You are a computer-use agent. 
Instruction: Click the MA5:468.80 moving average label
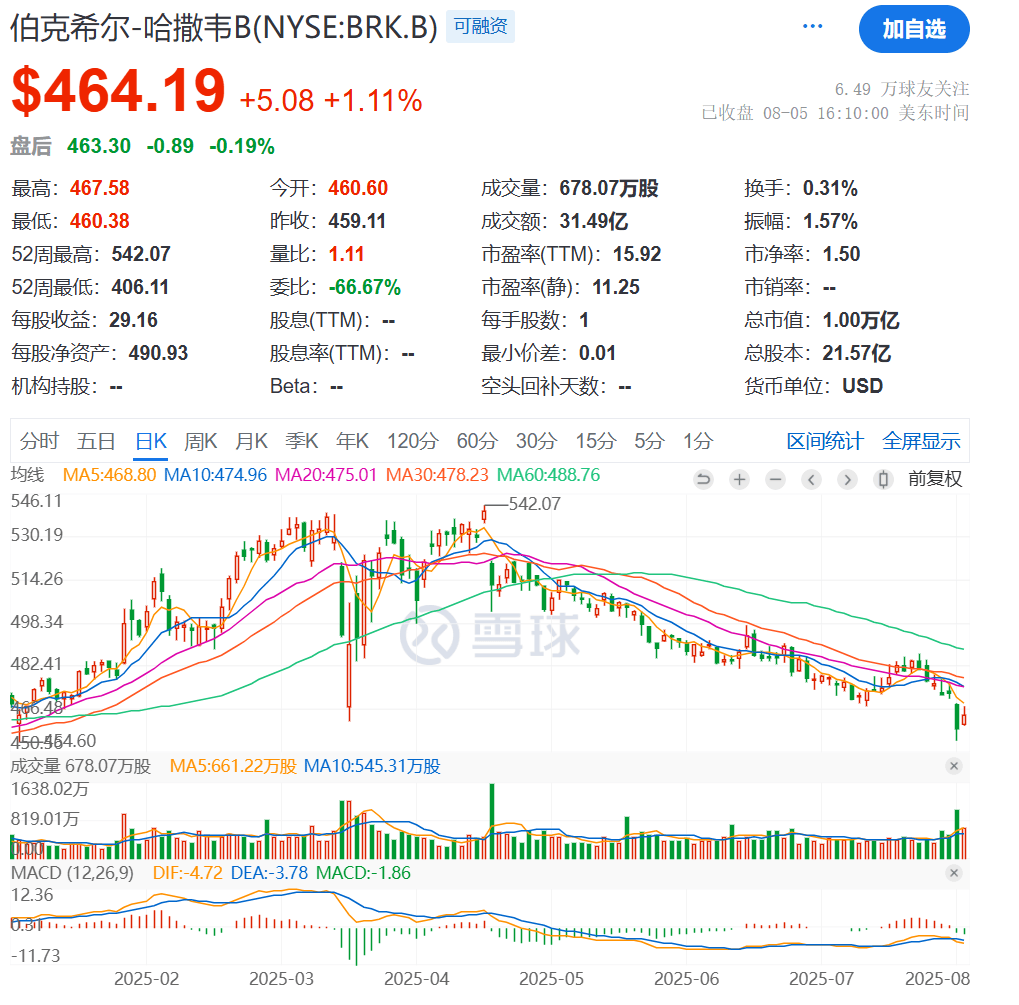[x=109, y=475]
